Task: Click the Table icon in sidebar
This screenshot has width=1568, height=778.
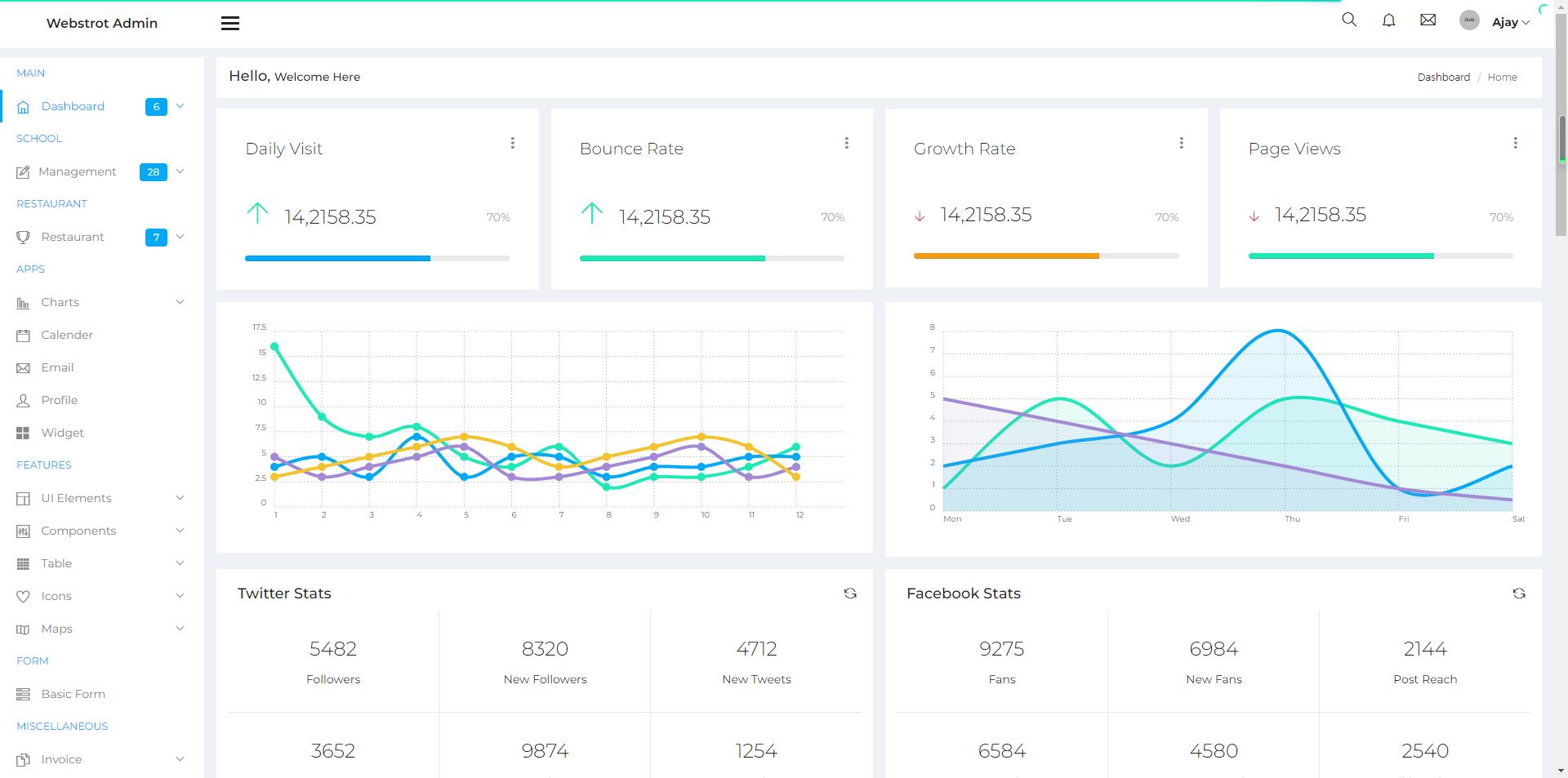Action: [x=23, y=564]
